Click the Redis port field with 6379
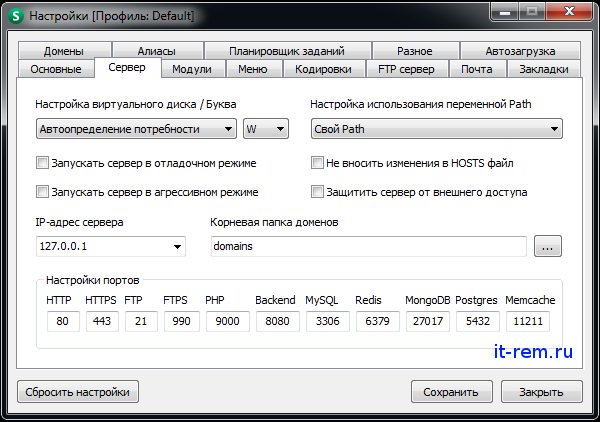This screenshot has width=600, height=422. pyautogui.click(x=378, y=321)
